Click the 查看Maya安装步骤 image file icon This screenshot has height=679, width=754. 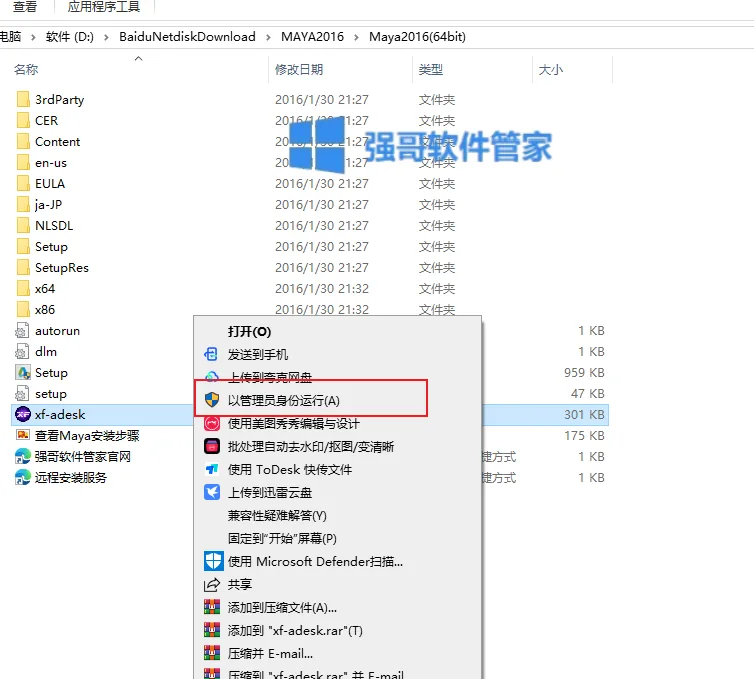(x=23, y=435)
